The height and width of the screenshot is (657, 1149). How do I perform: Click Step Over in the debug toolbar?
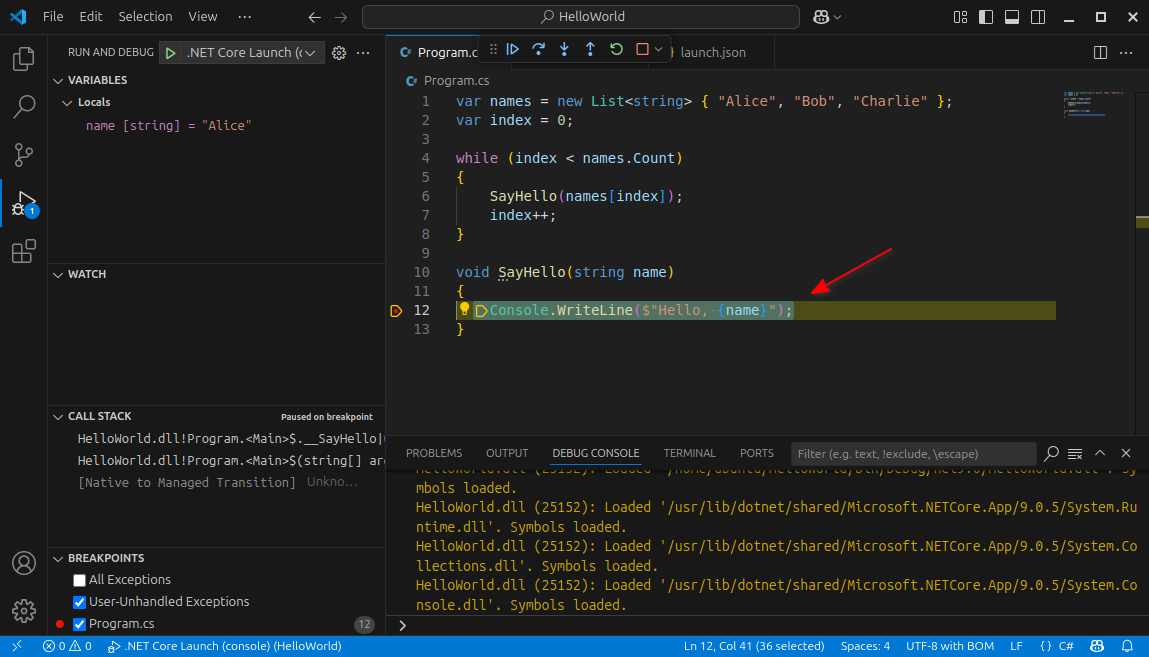click(539, 49)
